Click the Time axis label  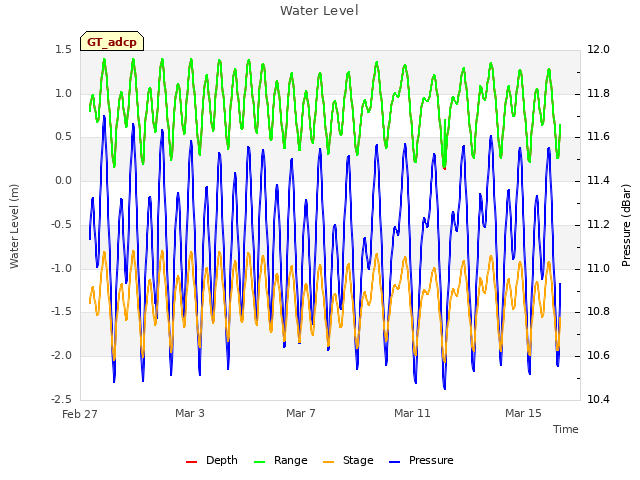(x=566, y=429)
